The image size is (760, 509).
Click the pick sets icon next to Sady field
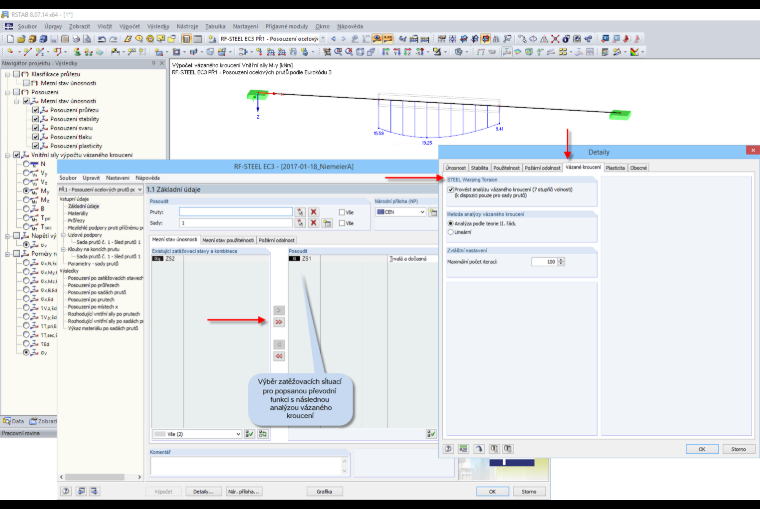coord(300,223)
